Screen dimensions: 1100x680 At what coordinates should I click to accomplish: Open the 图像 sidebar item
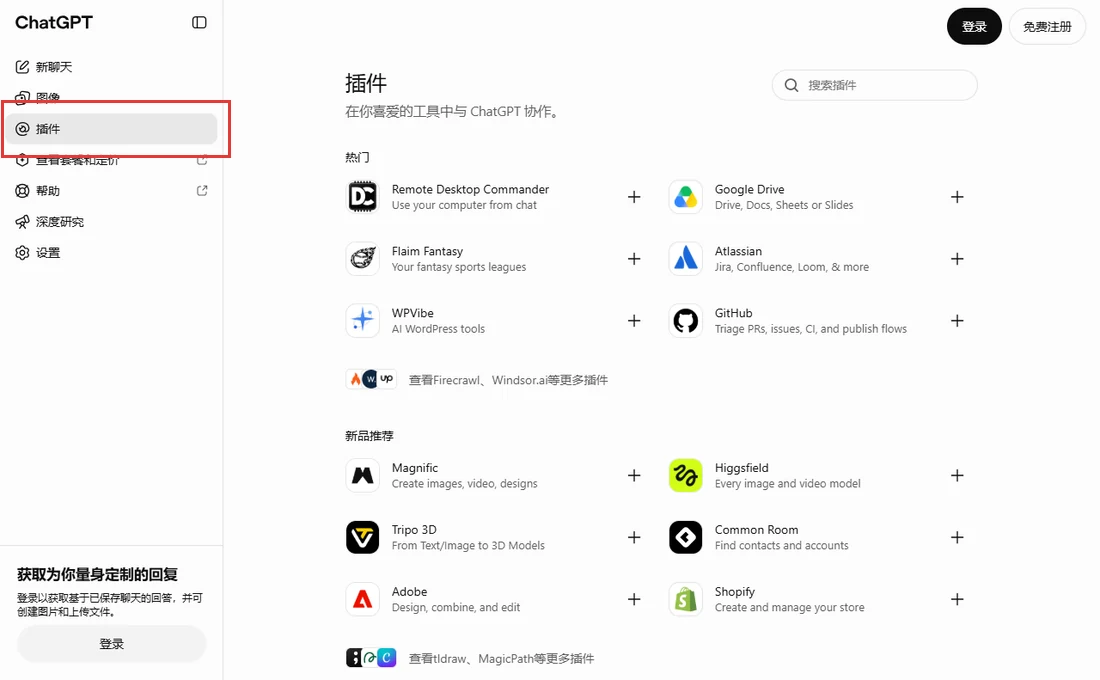[112, 97]
